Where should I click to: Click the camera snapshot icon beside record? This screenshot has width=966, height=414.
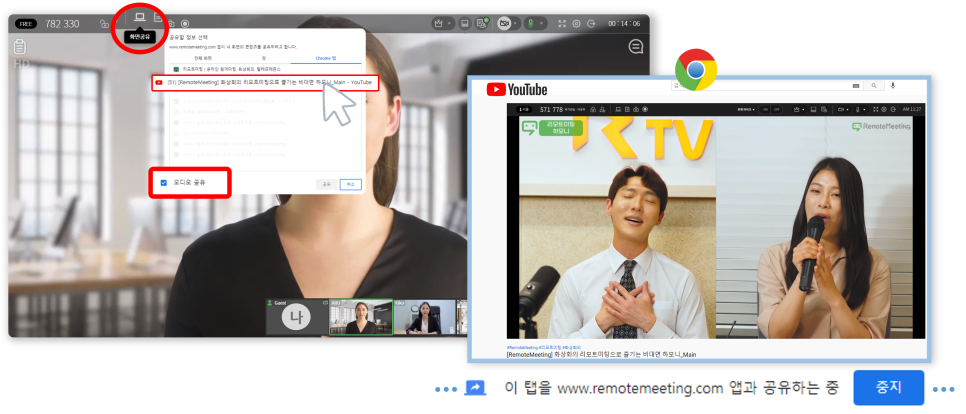[172, 24]
